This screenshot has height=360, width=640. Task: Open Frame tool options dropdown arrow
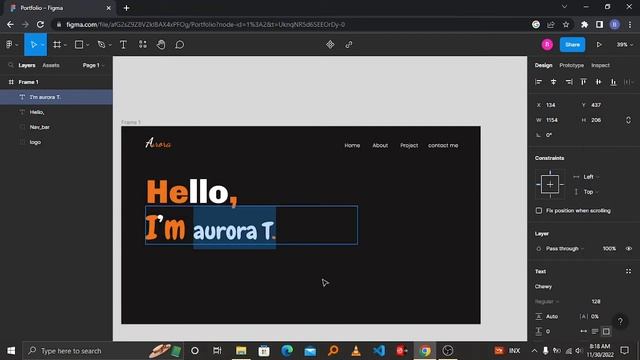[65, 45]
